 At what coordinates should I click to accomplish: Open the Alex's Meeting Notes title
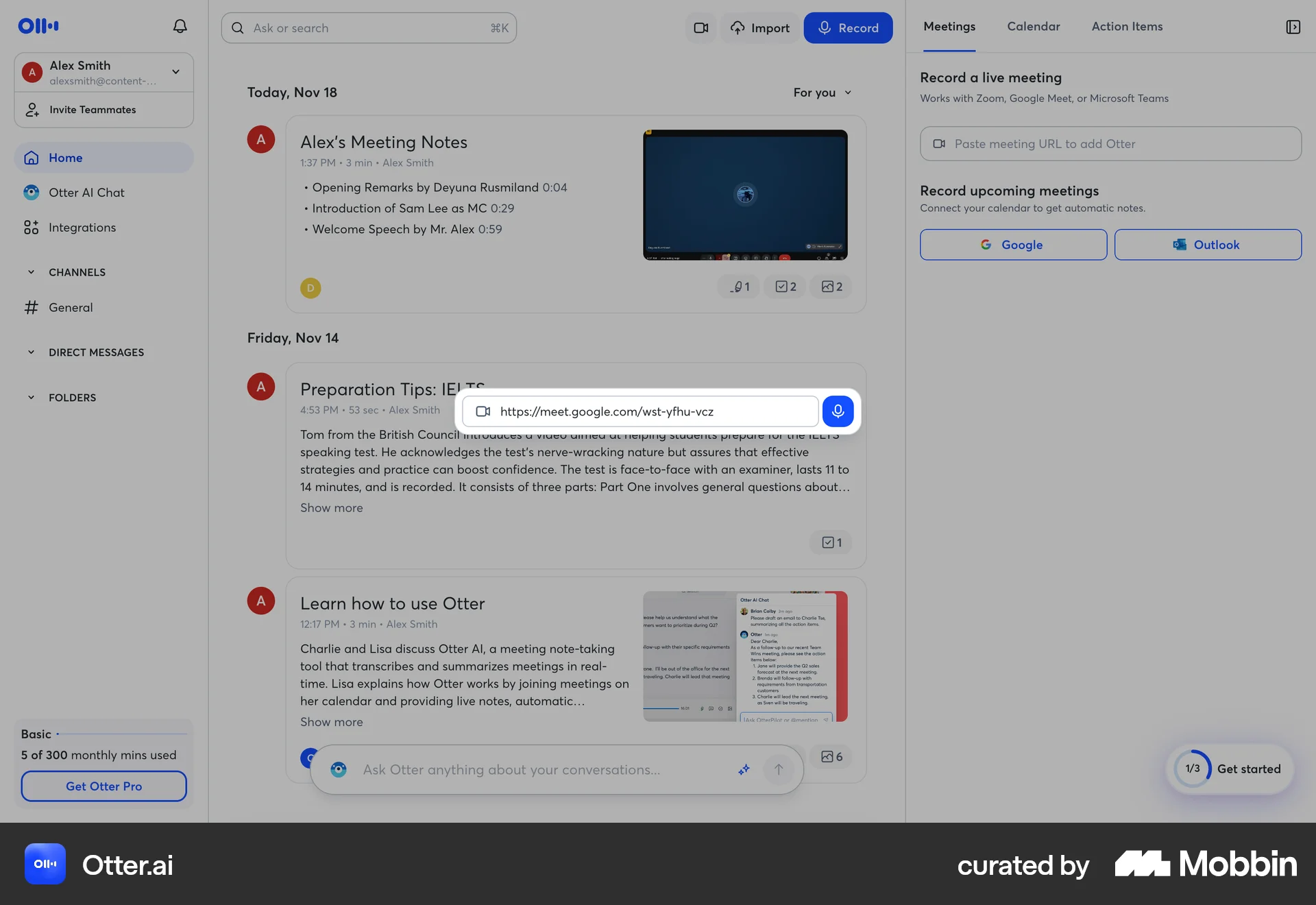pos(384,142)
